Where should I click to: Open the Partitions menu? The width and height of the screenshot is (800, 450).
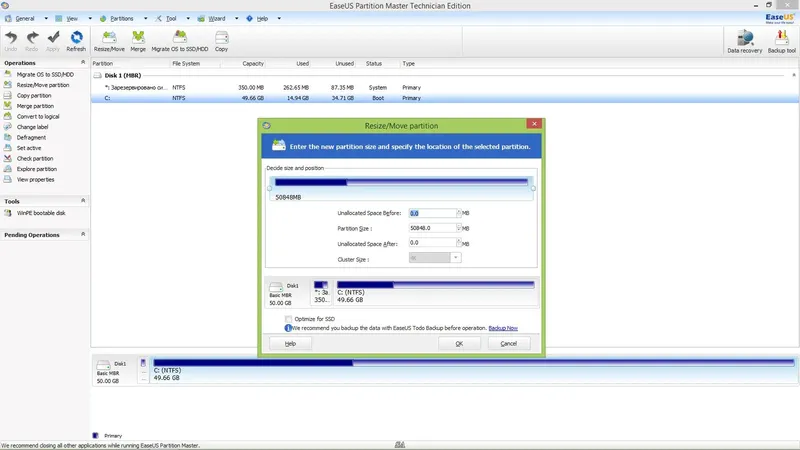click(x=121, y=18)
